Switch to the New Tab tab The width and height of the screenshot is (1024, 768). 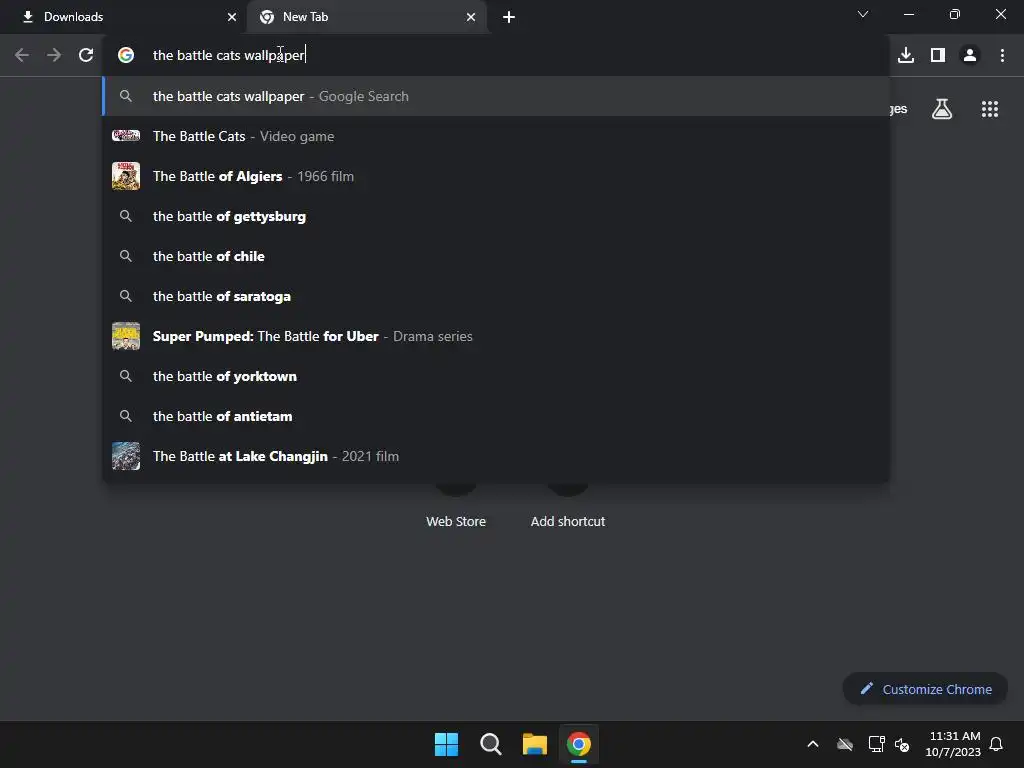(x=366, y=17)
